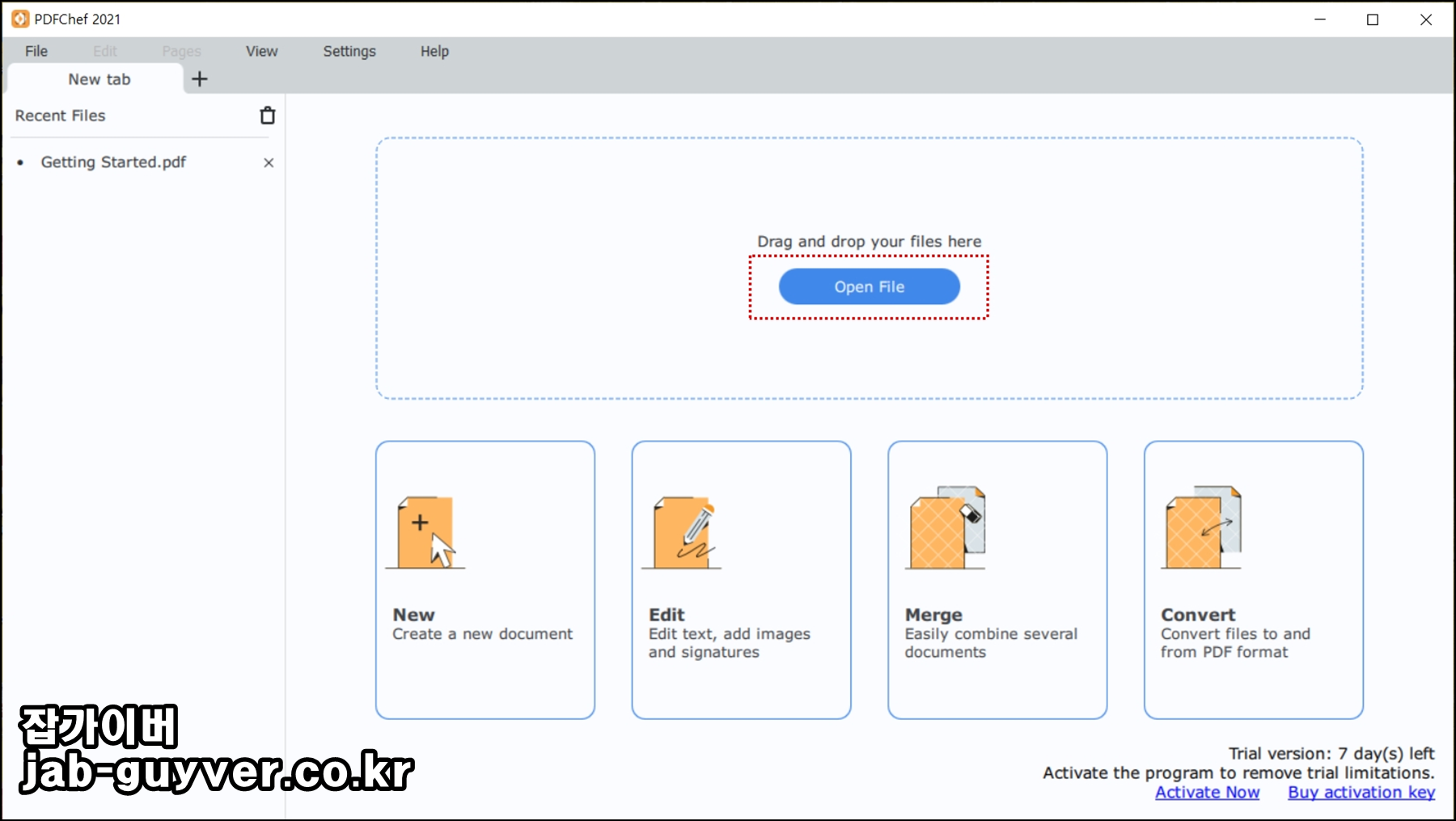Click the disabled Edit menu

[105, 51]
